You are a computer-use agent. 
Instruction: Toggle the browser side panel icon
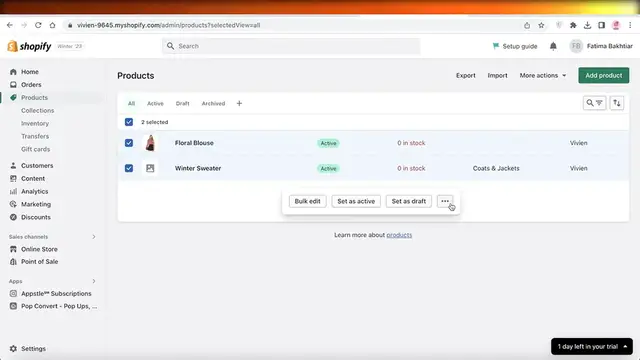coord(601,25)
